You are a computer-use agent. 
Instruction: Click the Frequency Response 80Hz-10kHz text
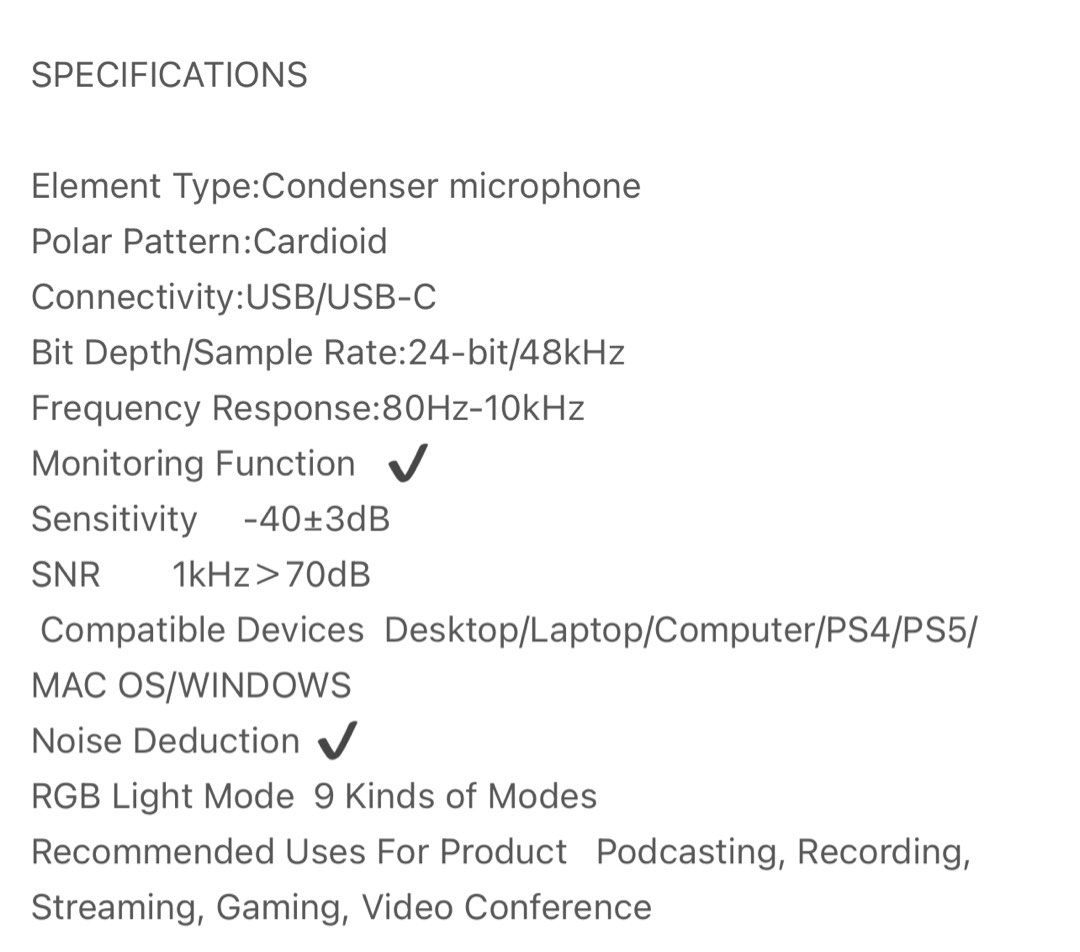(308, 408)
